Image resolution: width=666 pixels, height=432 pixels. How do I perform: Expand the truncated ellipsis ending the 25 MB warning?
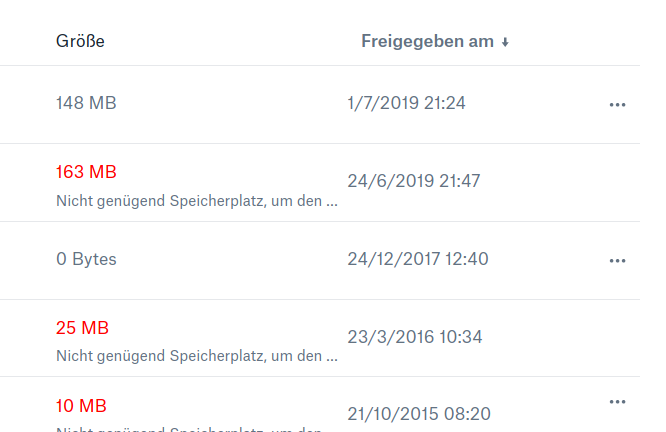tap(333, 356)
